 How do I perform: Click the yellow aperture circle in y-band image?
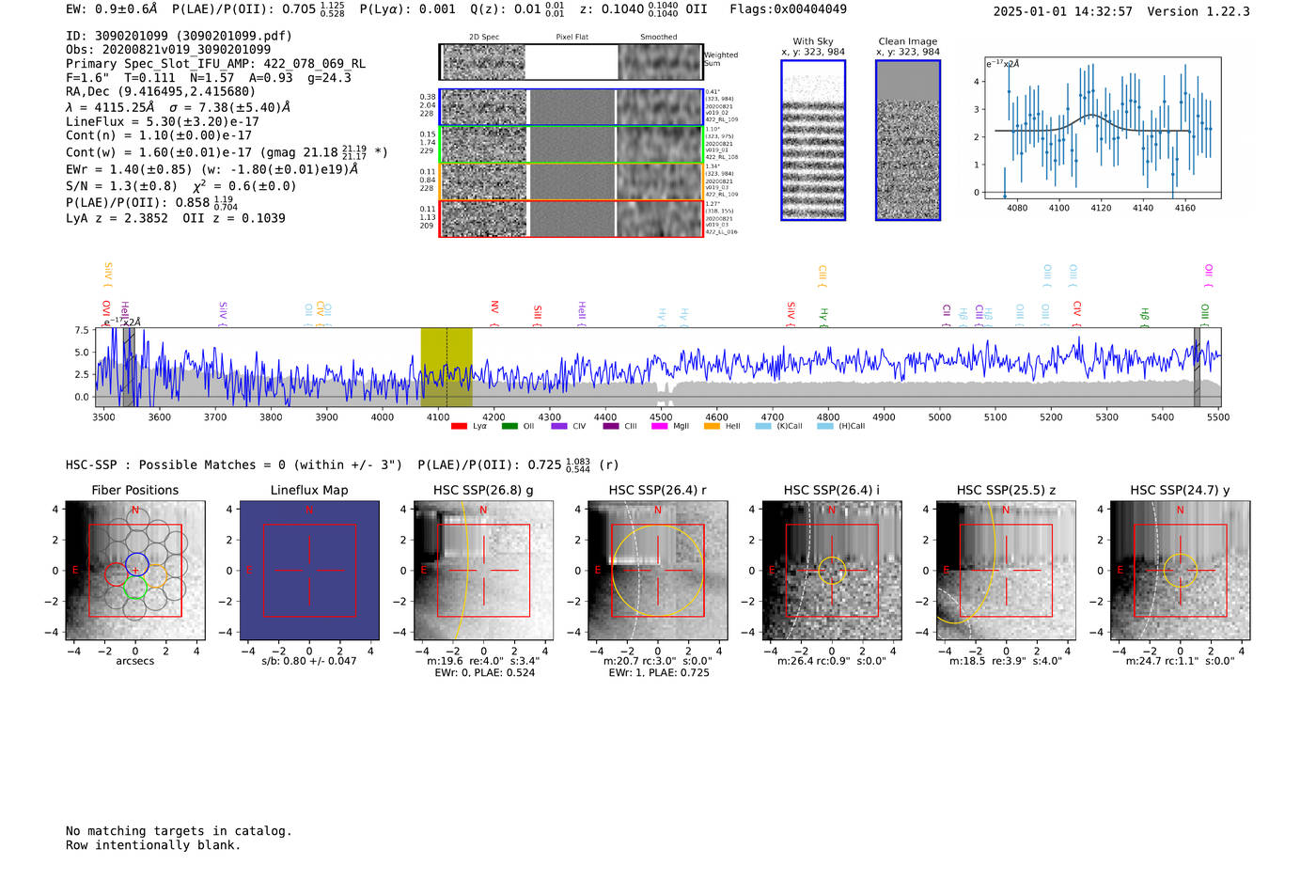pos(1181,571)
